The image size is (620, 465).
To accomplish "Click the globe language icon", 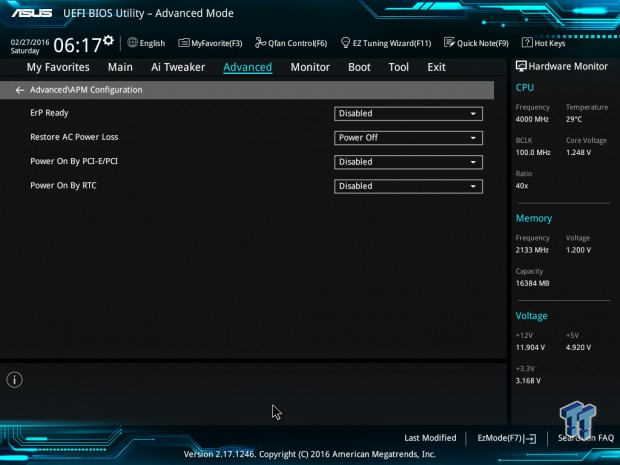I will (x=132, y=42).
